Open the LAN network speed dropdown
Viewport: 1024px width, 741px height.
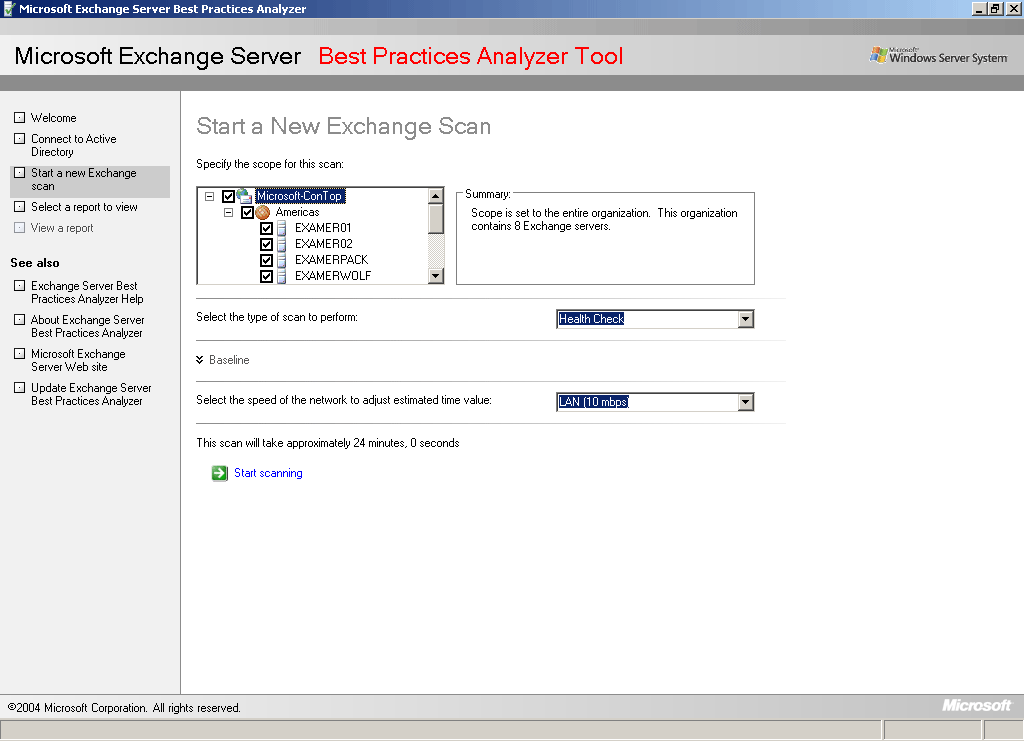click(744, 402)
